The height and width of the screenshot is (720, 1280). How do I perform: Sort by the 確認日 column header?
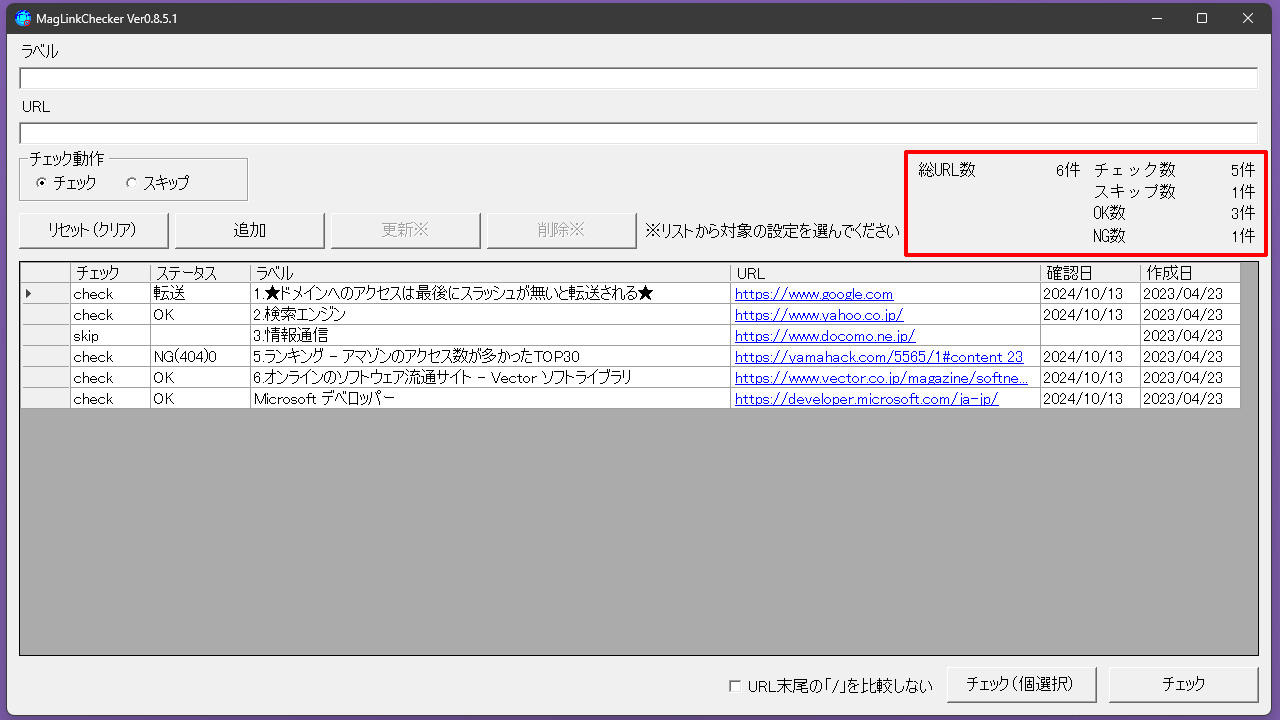coord(1090,273)
